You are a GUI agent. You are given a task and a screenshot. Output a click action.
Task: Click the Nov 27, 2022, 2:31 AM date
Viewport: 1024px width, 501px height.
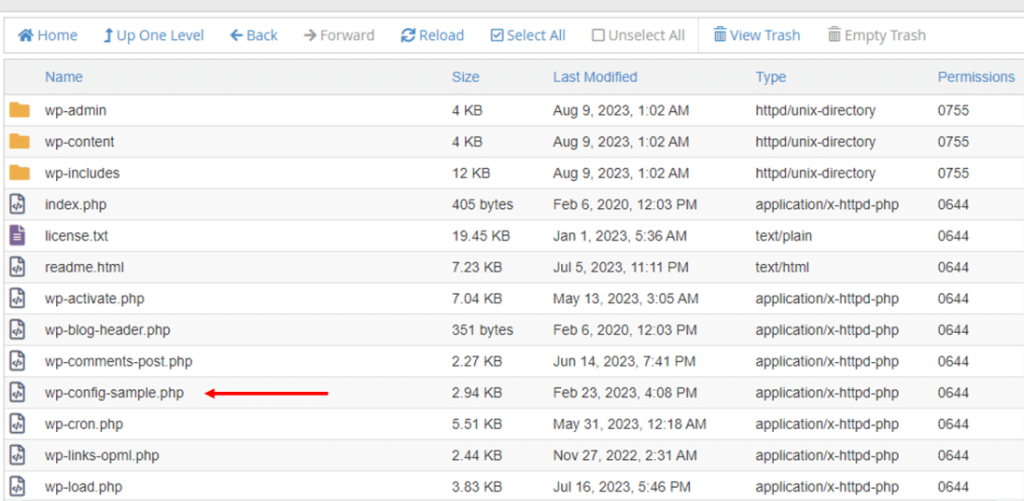point(625,455)
